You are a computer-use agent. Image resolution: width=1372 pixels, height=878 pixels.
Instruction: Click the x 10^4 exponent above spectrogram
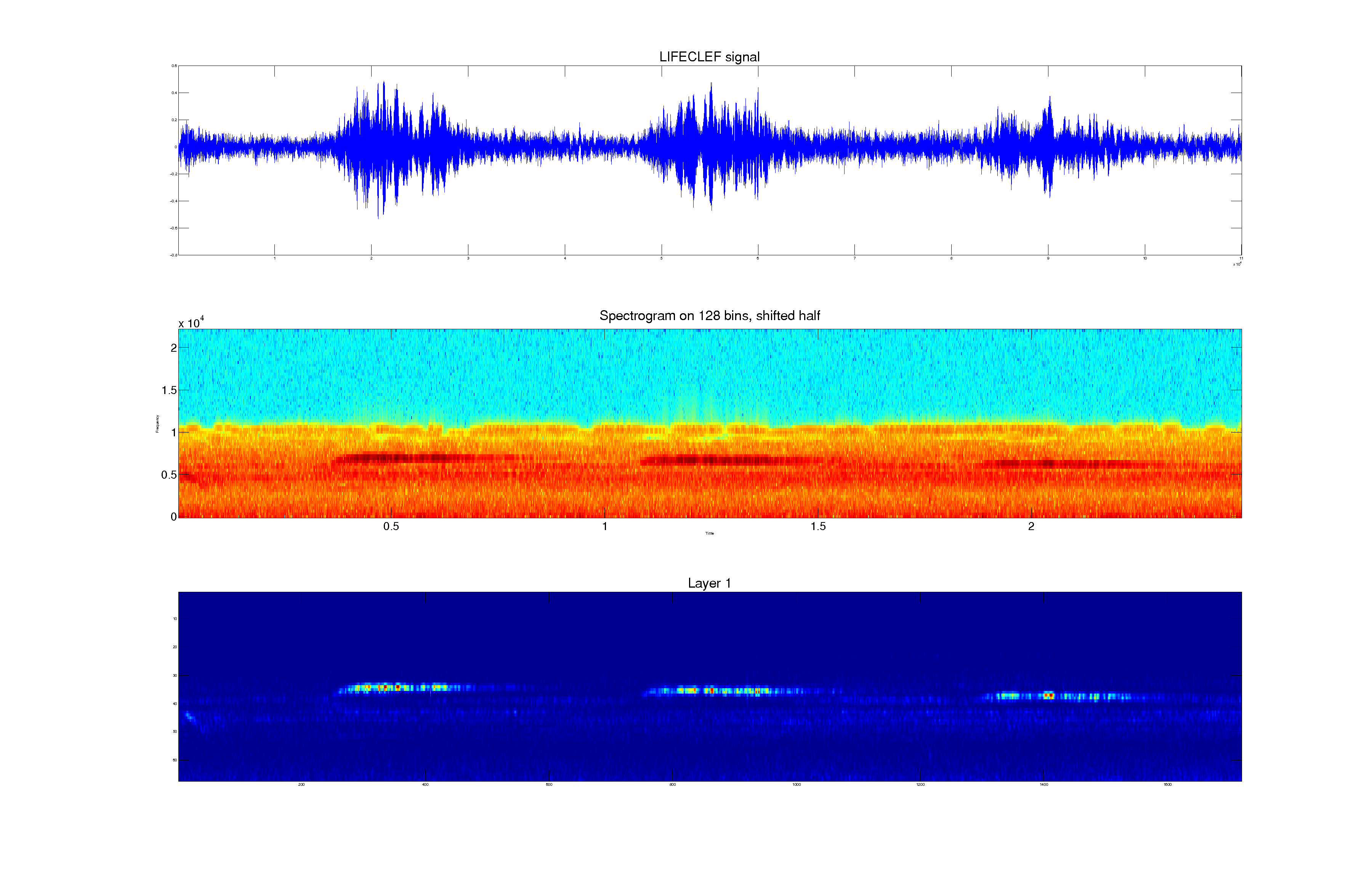(191, 323)
